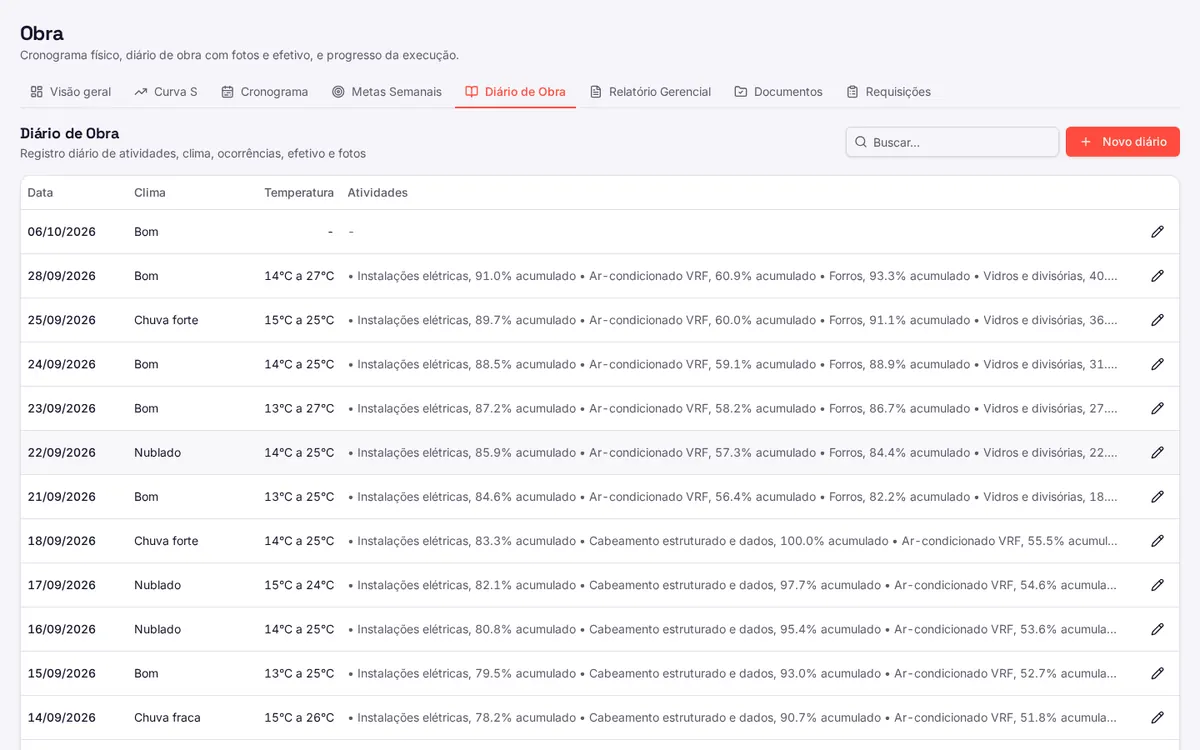Click the Data column header

tap(40, 192)
